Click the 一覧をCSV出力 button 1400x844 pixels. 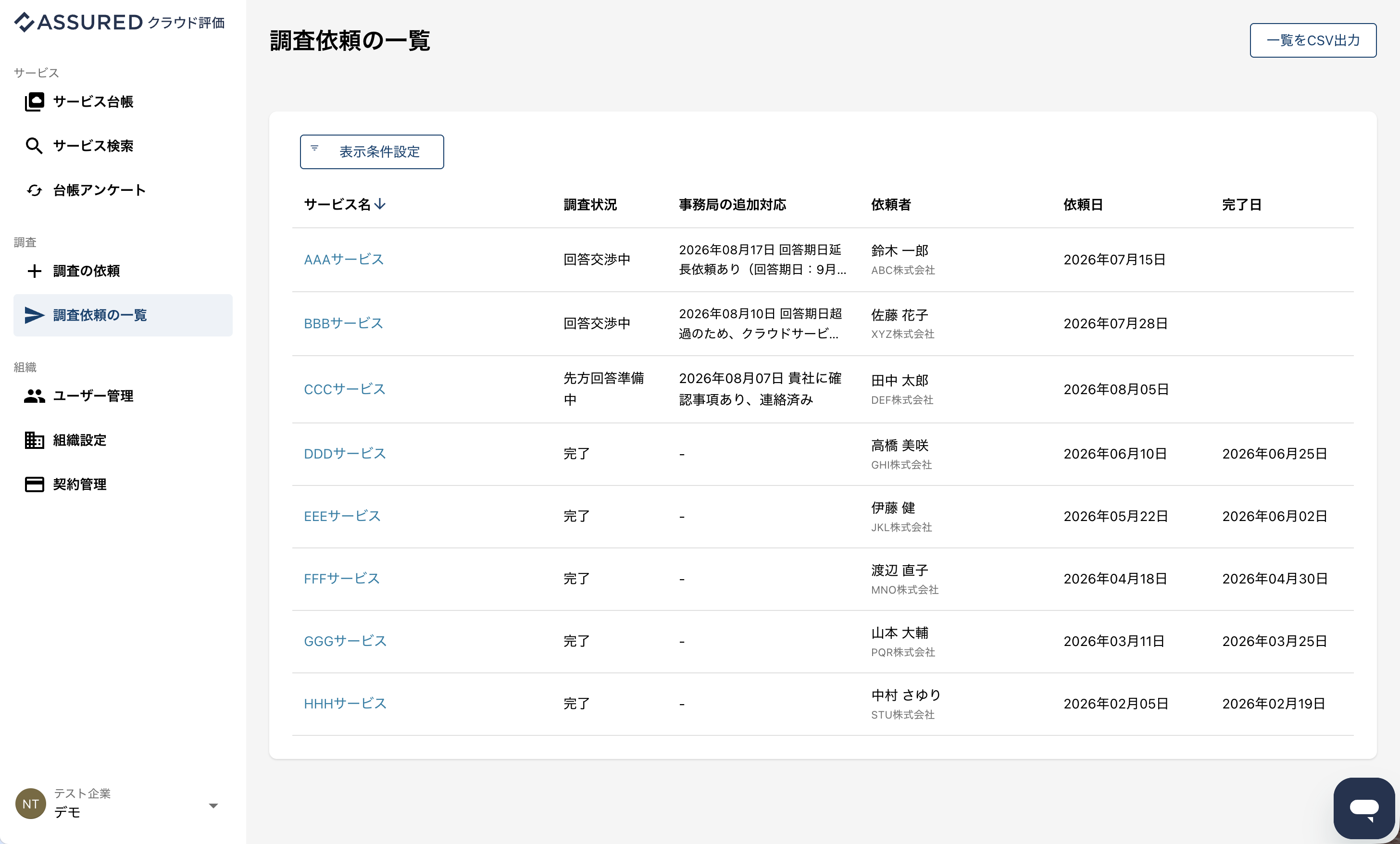point(1312,40)
